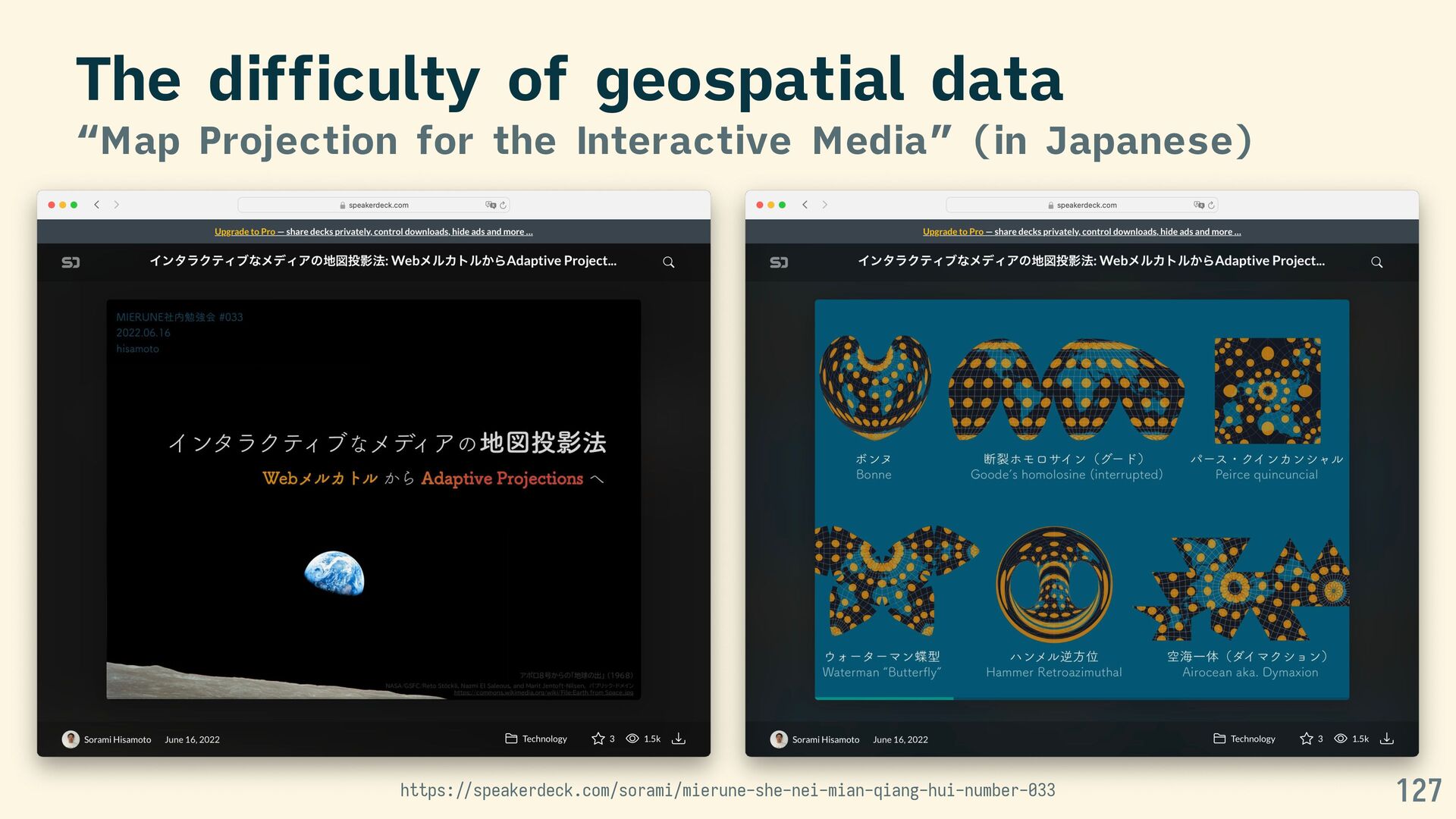Star the deck in the right window
The width and height of the screenshot is (1456, 819).
pyautogui.click(x=1306, y=739)
